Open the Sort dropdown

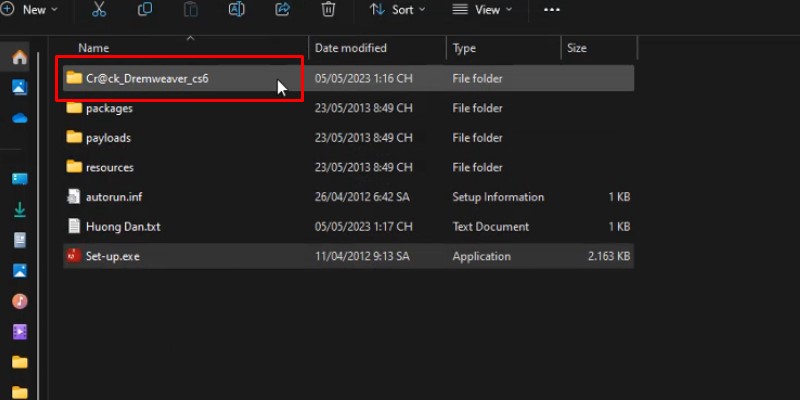[397, 9]
